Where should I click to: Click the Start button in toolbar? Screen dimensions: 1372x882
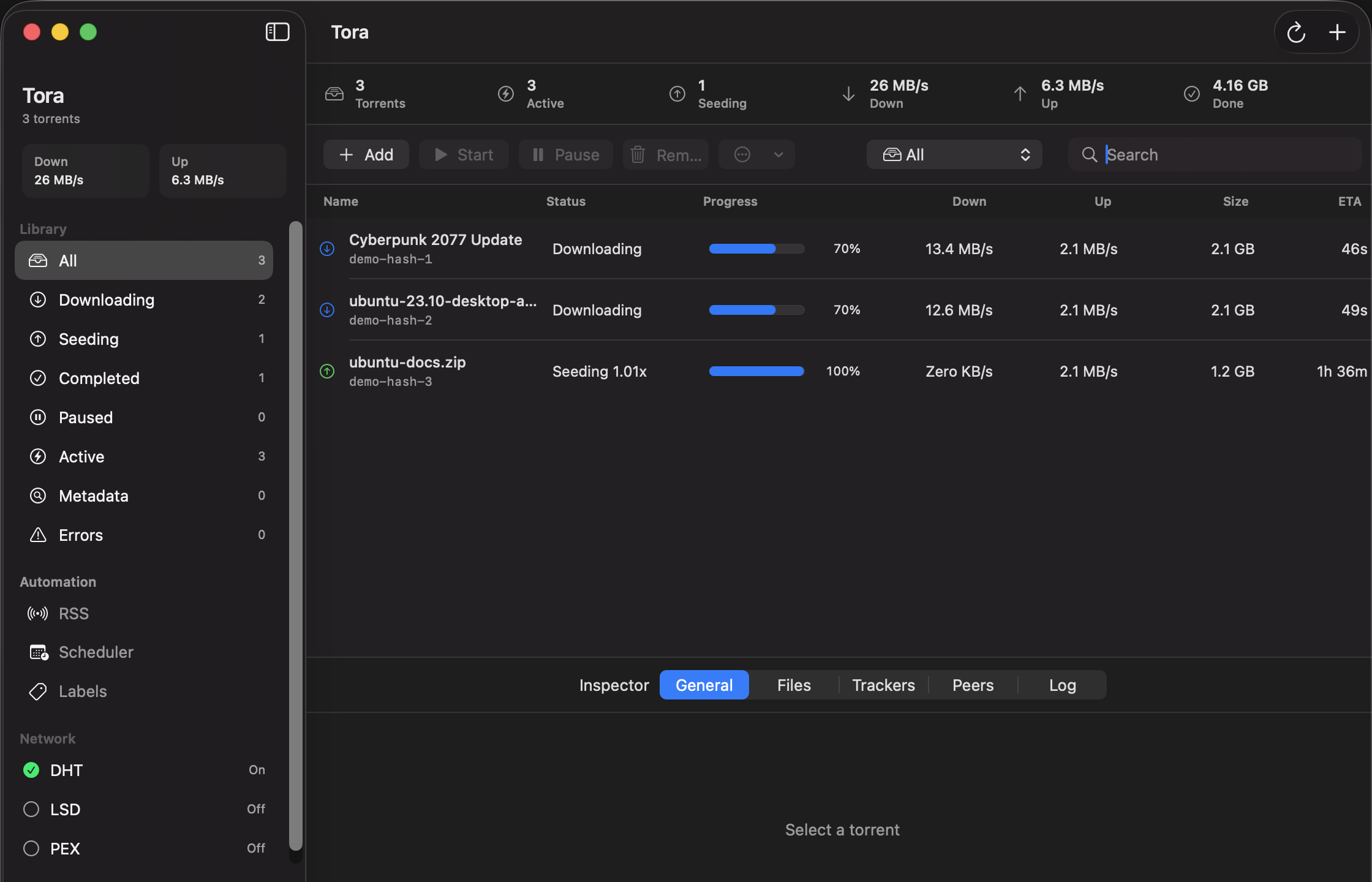pyautogui.click(x=464, y=154)
